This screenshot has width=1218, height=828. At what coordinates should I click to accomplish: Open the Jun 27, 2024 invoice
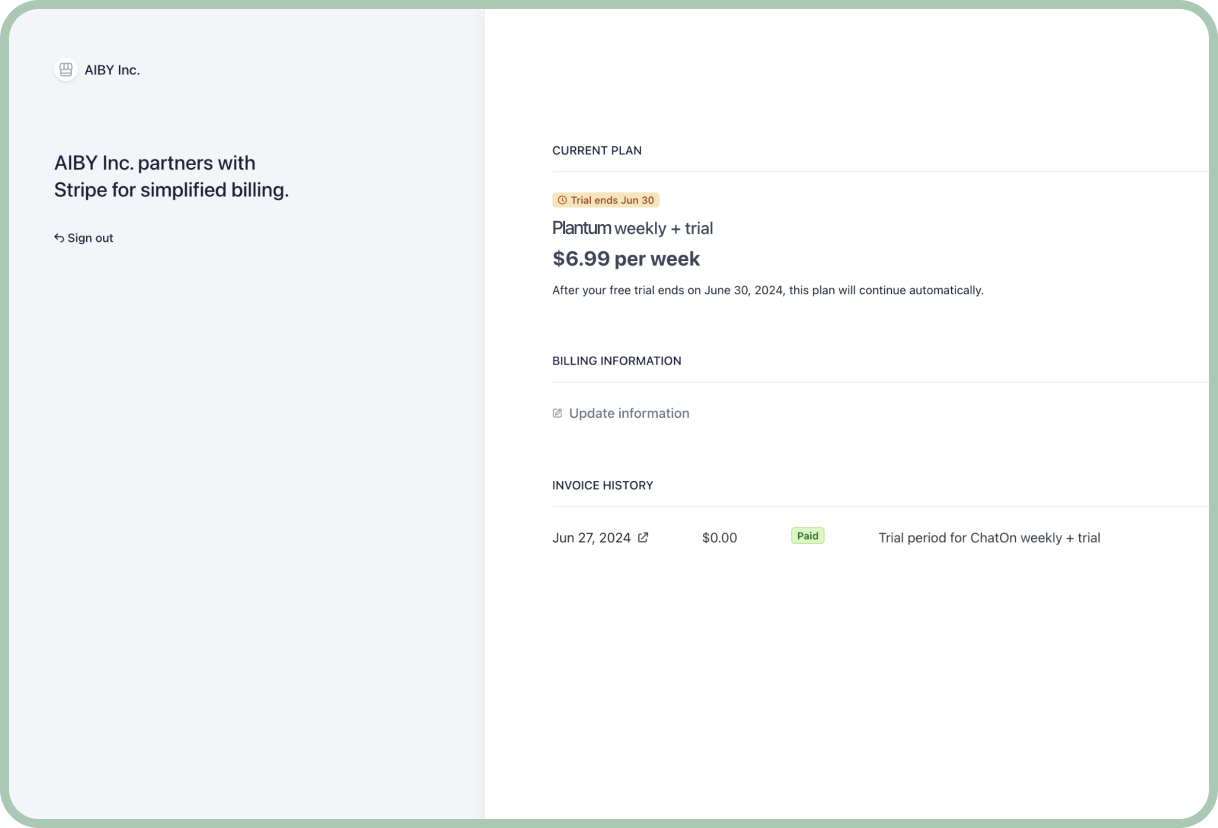pos(591,538)
